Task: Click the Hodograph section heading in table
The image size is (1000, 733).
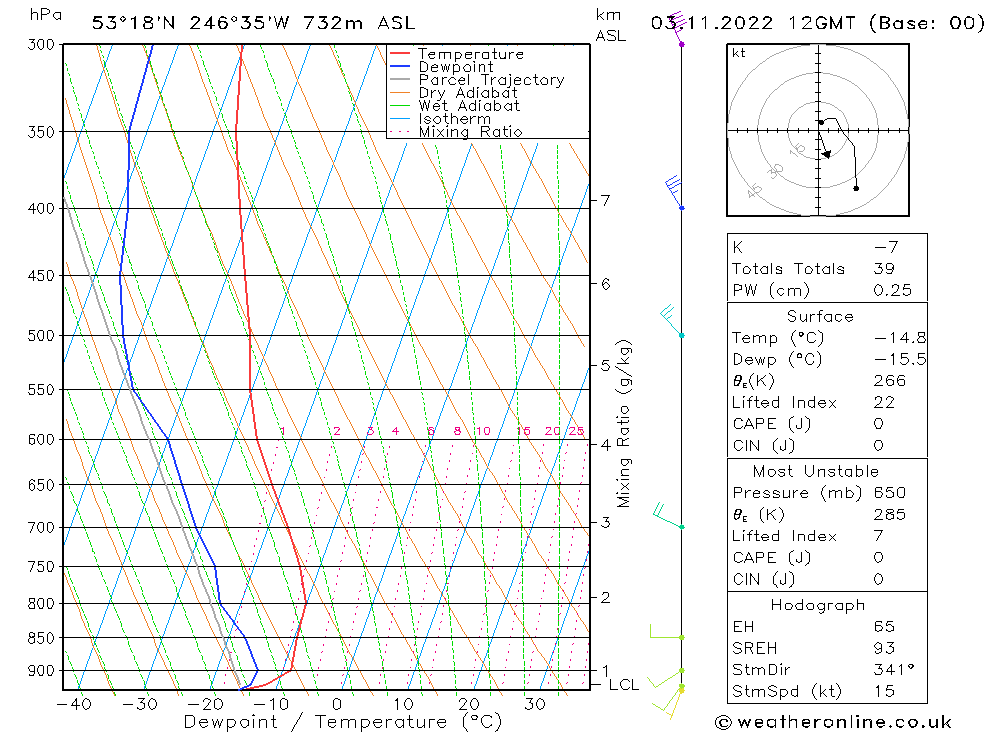Action: 818,605
